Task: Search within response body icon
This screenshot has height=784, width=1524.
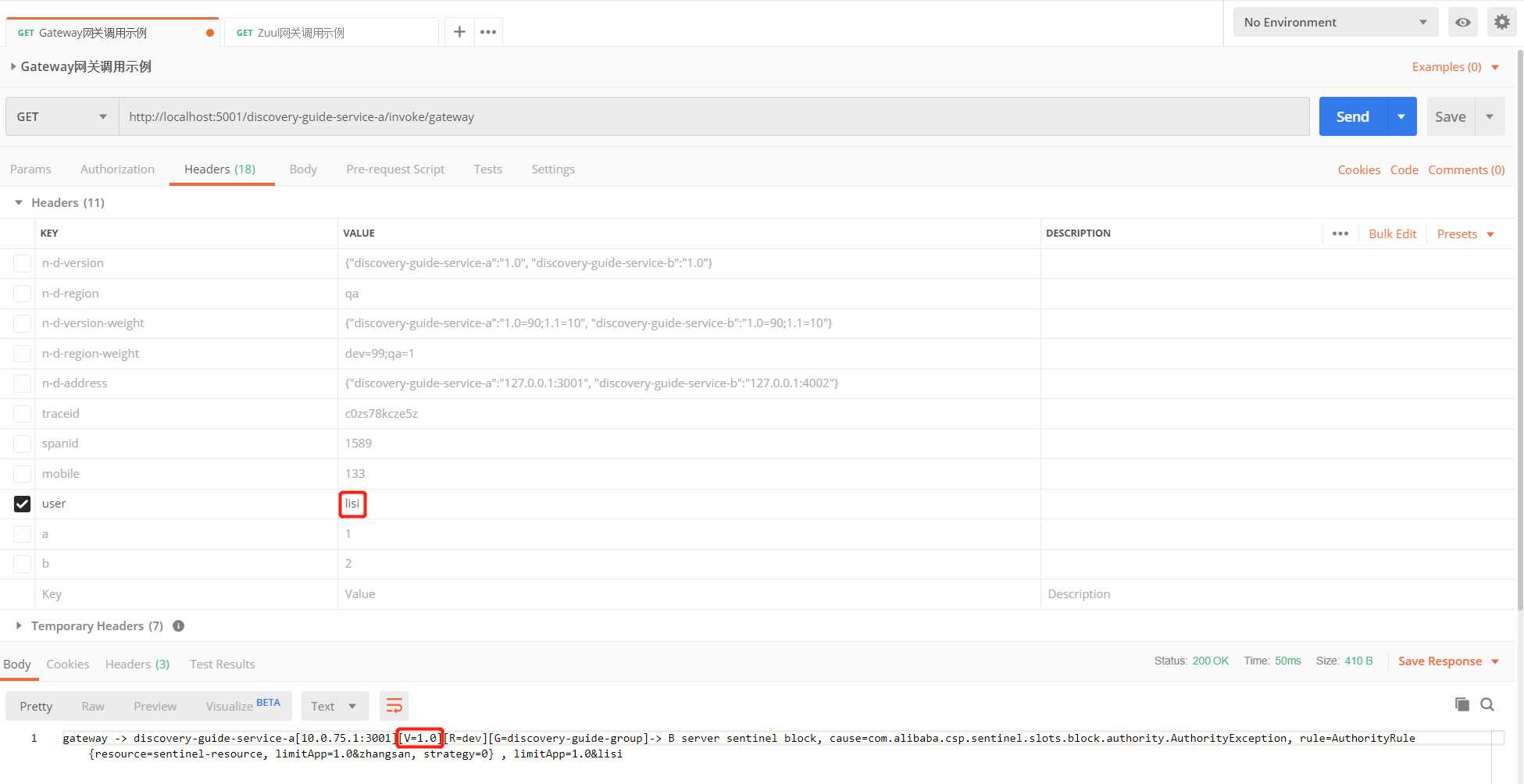Action: click(1487, 704)
